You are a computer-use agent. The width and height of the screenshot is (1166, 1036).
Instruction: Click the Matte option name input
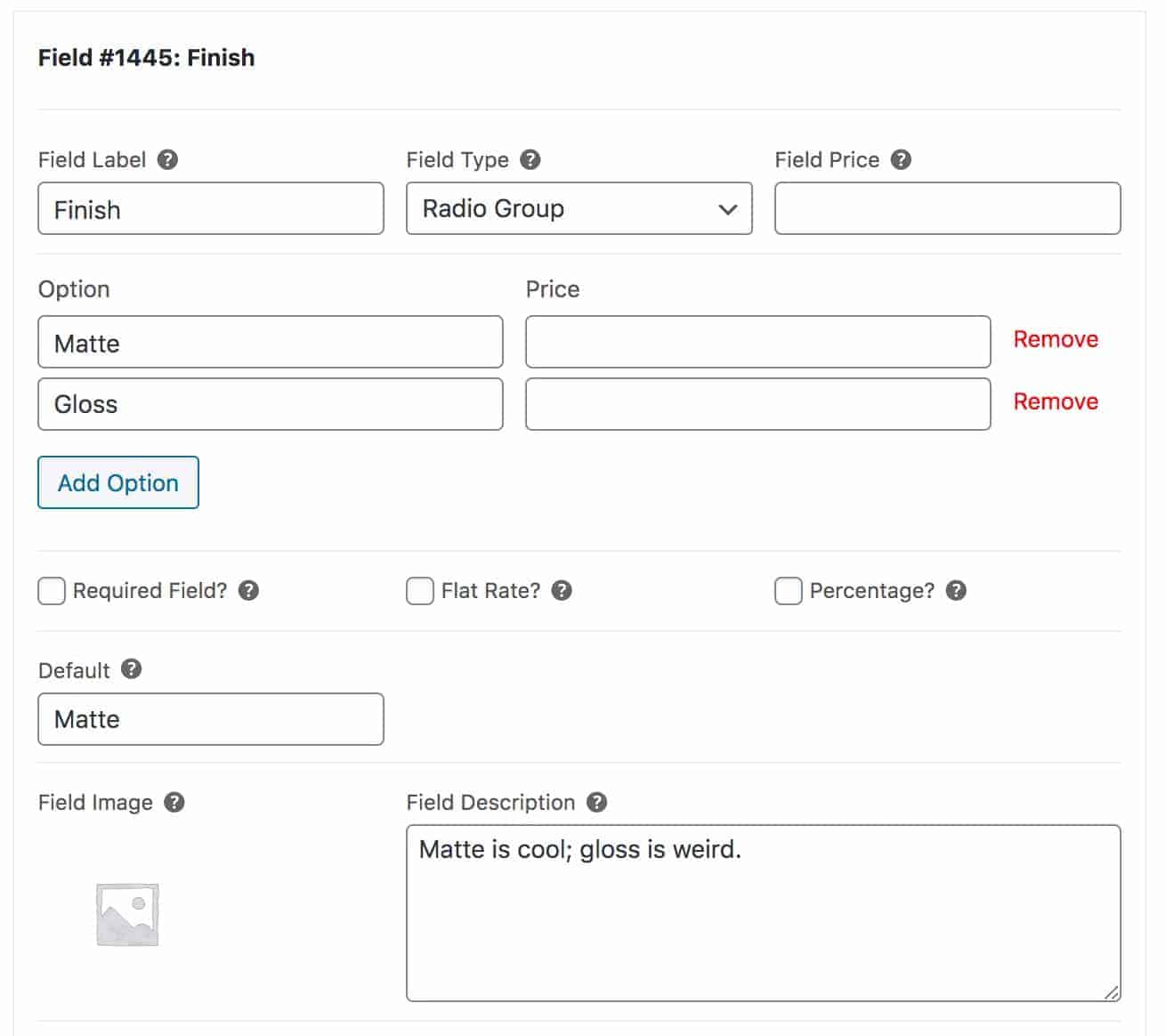click(x=271, y=342)
